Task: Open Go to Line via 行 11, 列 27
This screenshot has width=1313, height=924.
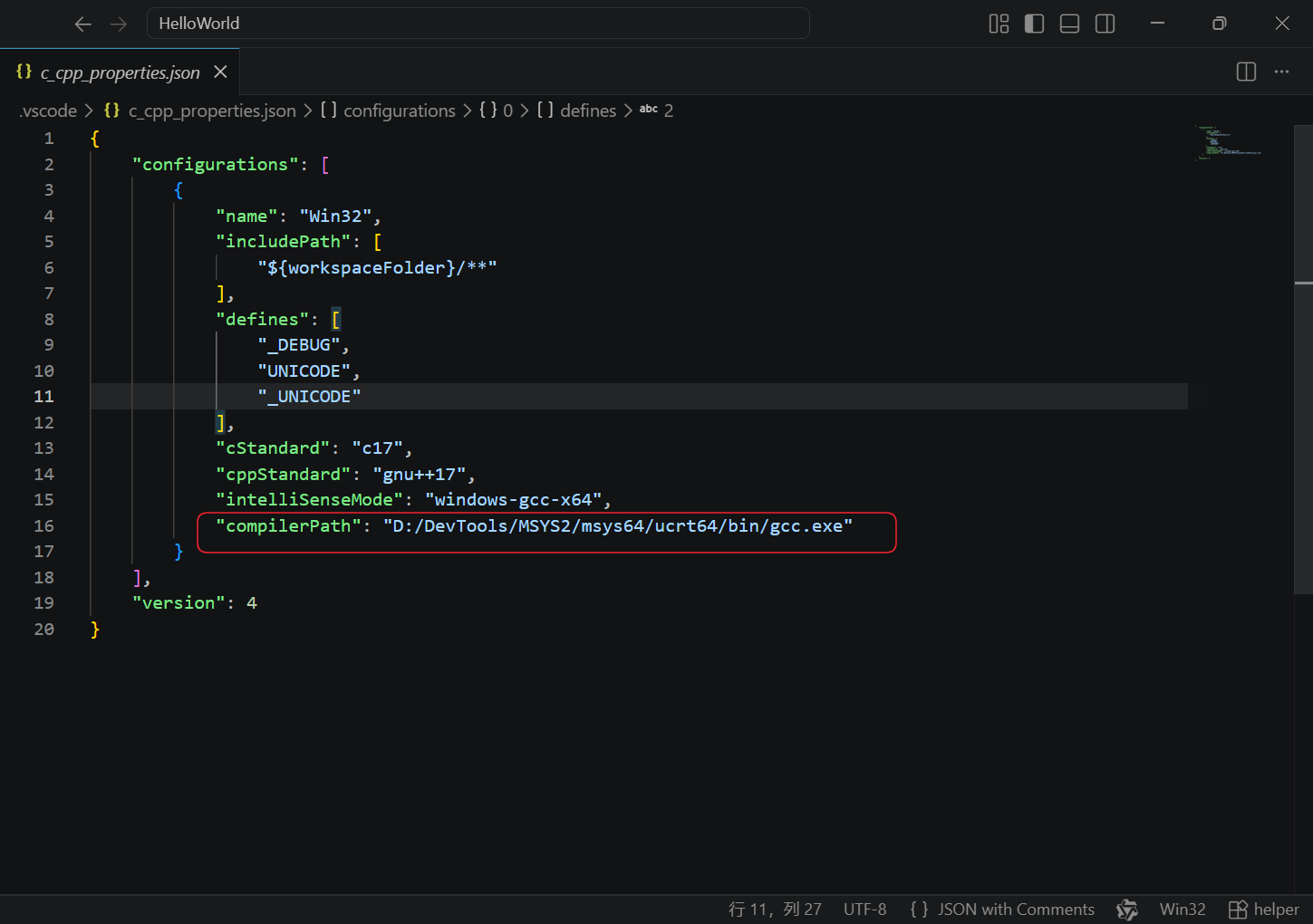Action: click(x=775, y=910)
